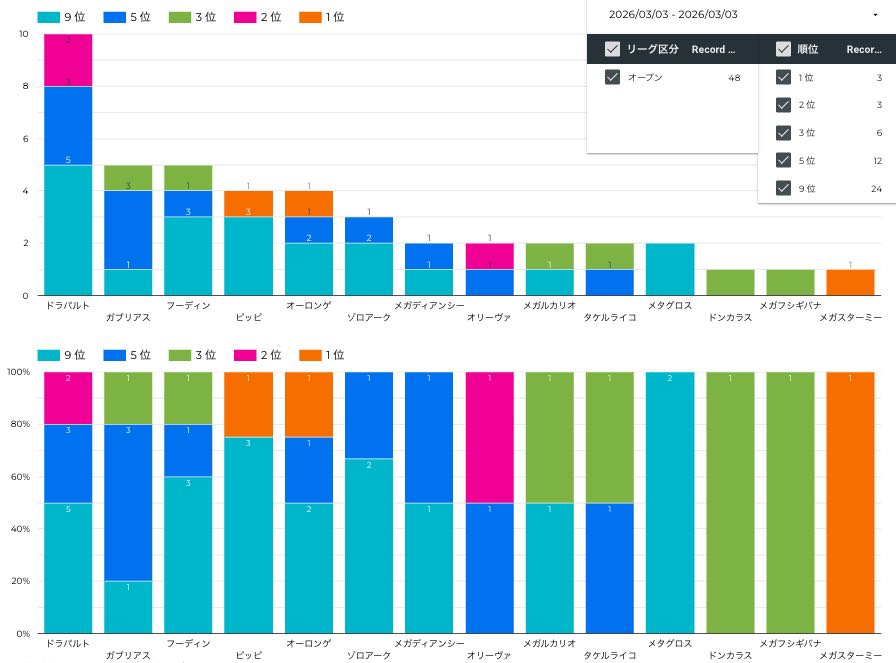This screenshot has width=896, height=663.
Task: Click the 5位 legend label in bottom chart
Action: [139, 355]
